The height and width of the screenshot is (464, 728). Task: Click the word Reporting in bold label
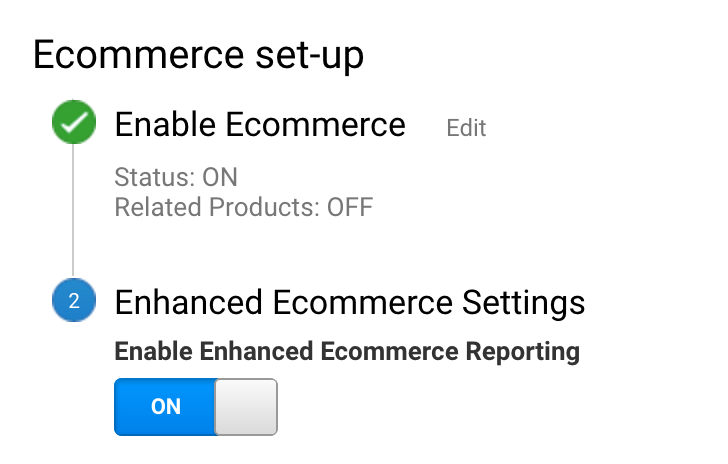(x=522, y=351)
